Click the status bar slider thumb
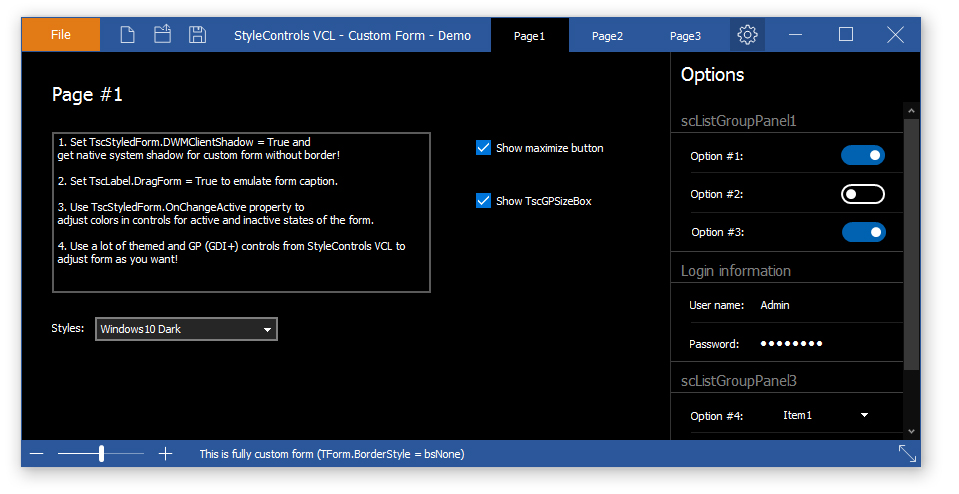 102,454
